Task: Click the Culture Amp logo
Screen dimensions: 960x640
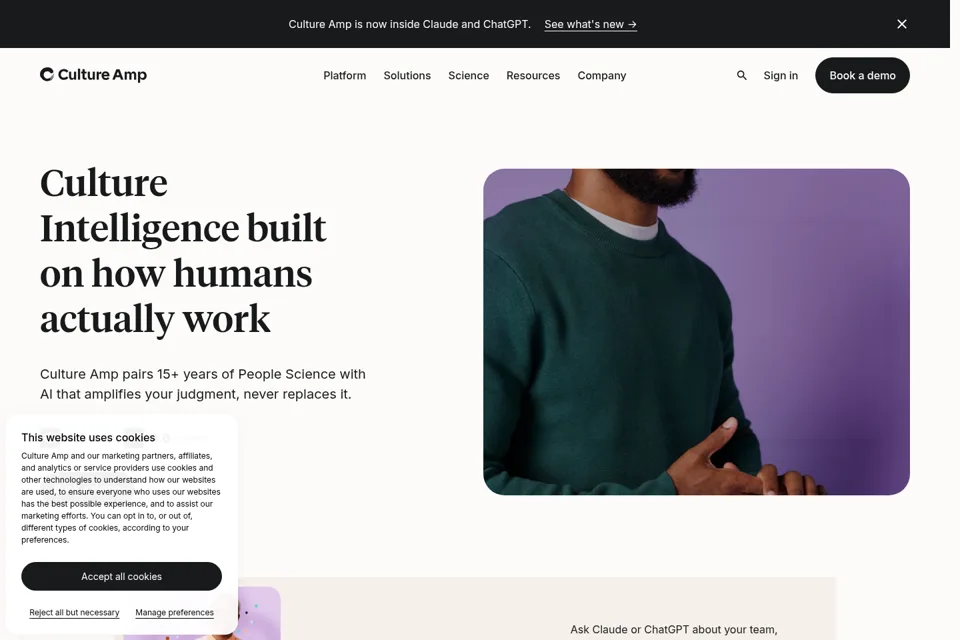Action: (x=93, y=75)
